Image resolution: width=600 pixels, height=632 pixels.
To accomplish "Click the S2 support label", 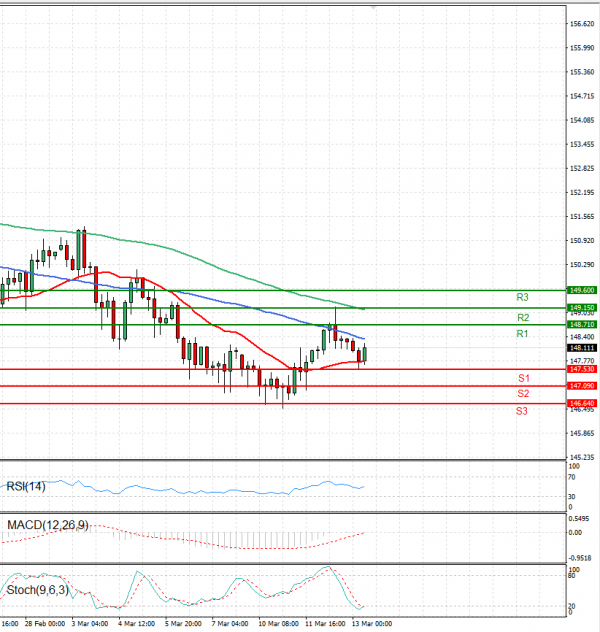I will click(523, 393).
